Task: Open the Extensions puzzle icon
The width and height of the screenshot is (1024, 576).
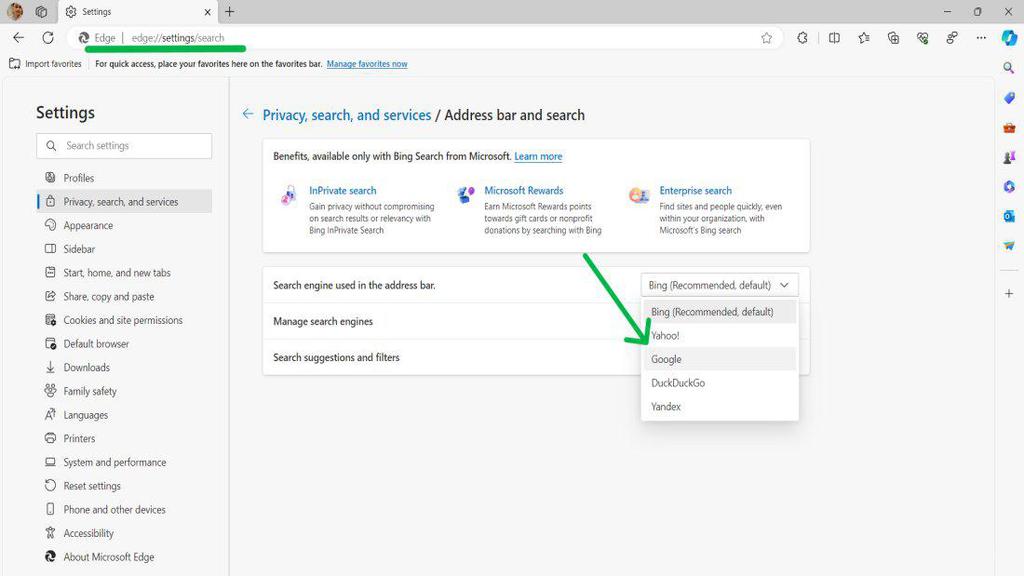Action: click(802, 38)
